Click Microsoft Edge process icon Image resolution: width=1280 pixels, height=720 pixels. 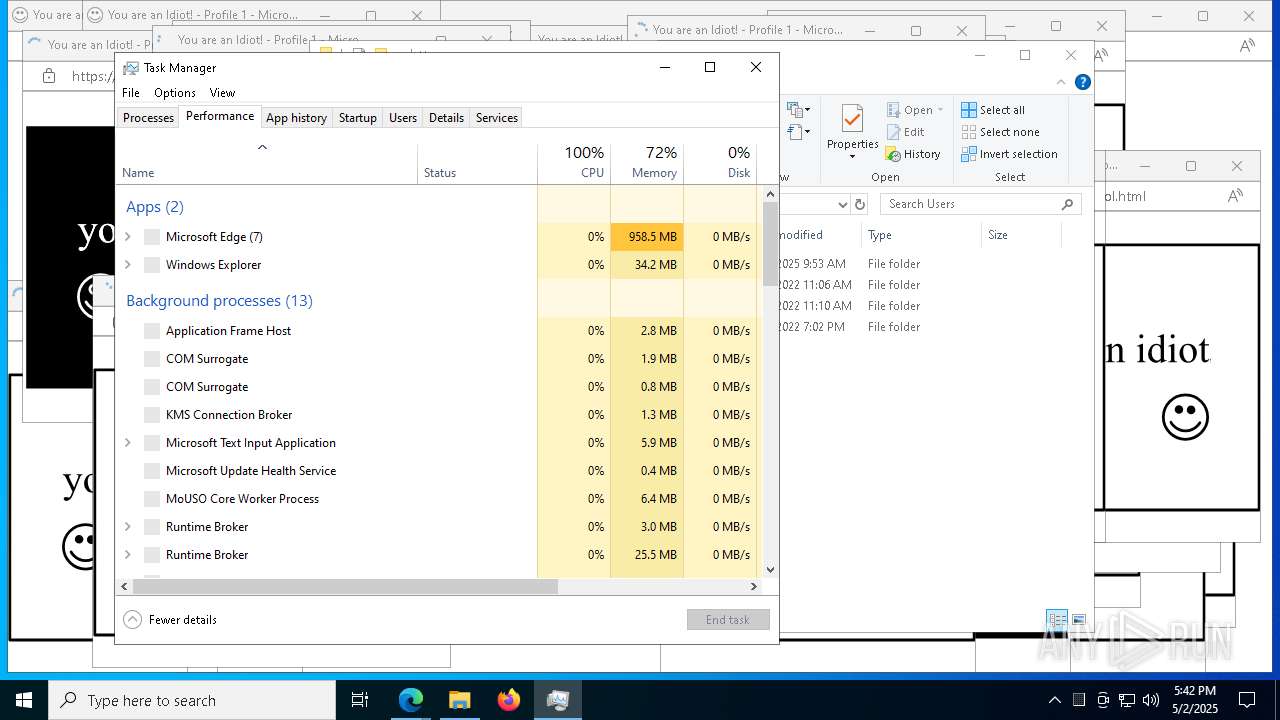tap(152, 237)
